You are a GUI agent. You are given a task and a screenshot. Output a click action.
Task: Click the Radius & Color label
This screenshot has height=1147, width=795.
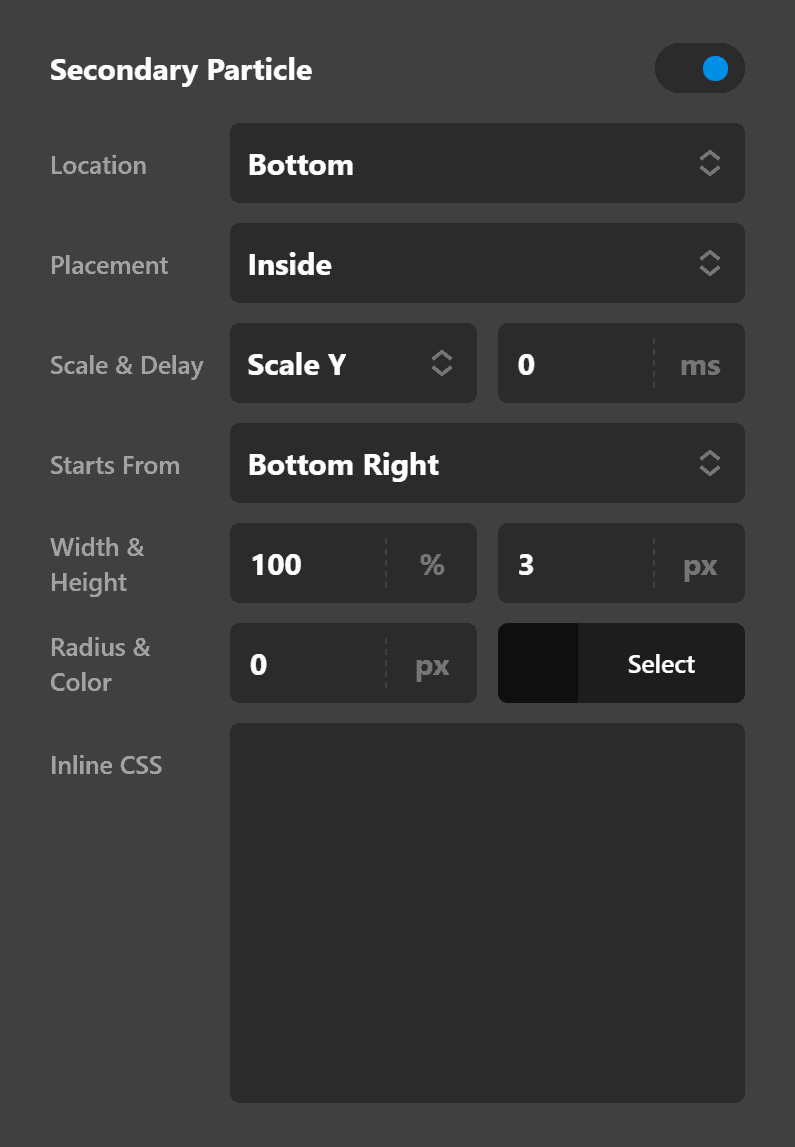100,663
